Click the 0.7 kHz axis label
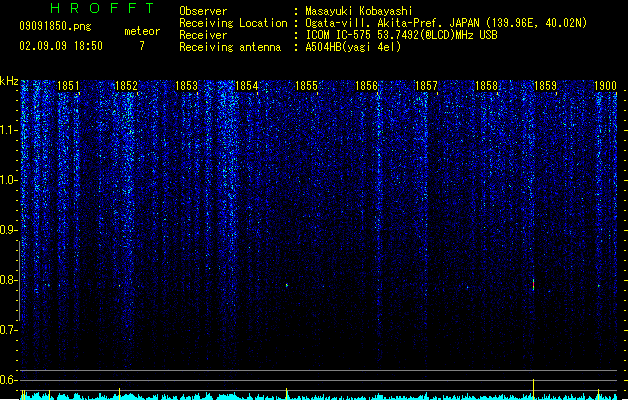Viewport: 629px width, 400px height. (9, 330)
